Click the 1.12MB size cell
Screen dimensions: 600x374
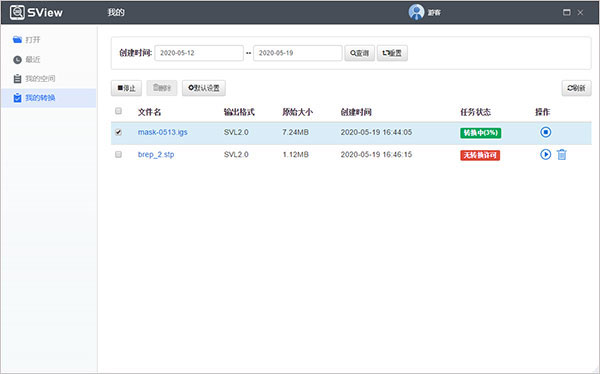point(295,154)
